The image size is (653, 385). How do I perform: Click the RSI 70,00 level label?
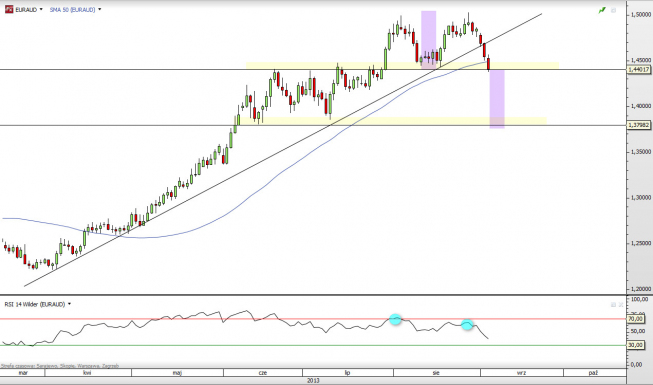[x=636, y=319]
